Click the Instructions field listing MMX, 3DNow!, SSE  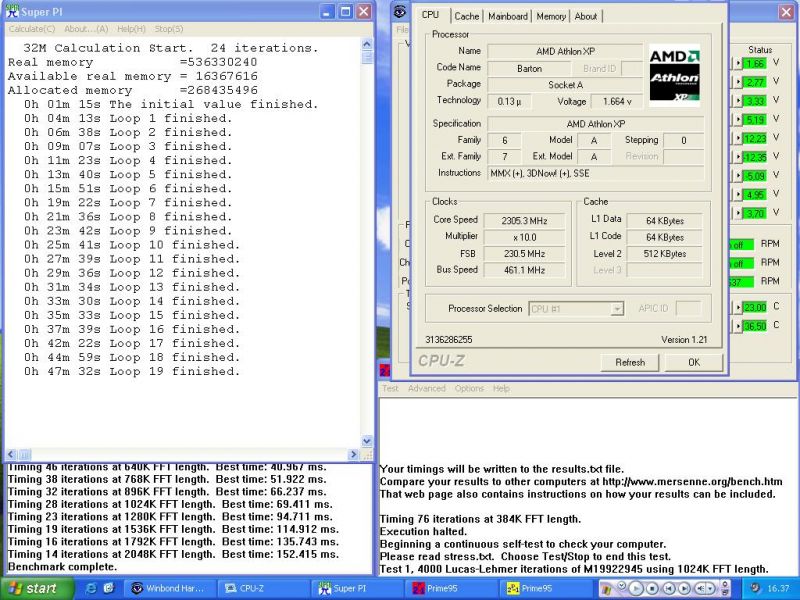pos(595,173)
